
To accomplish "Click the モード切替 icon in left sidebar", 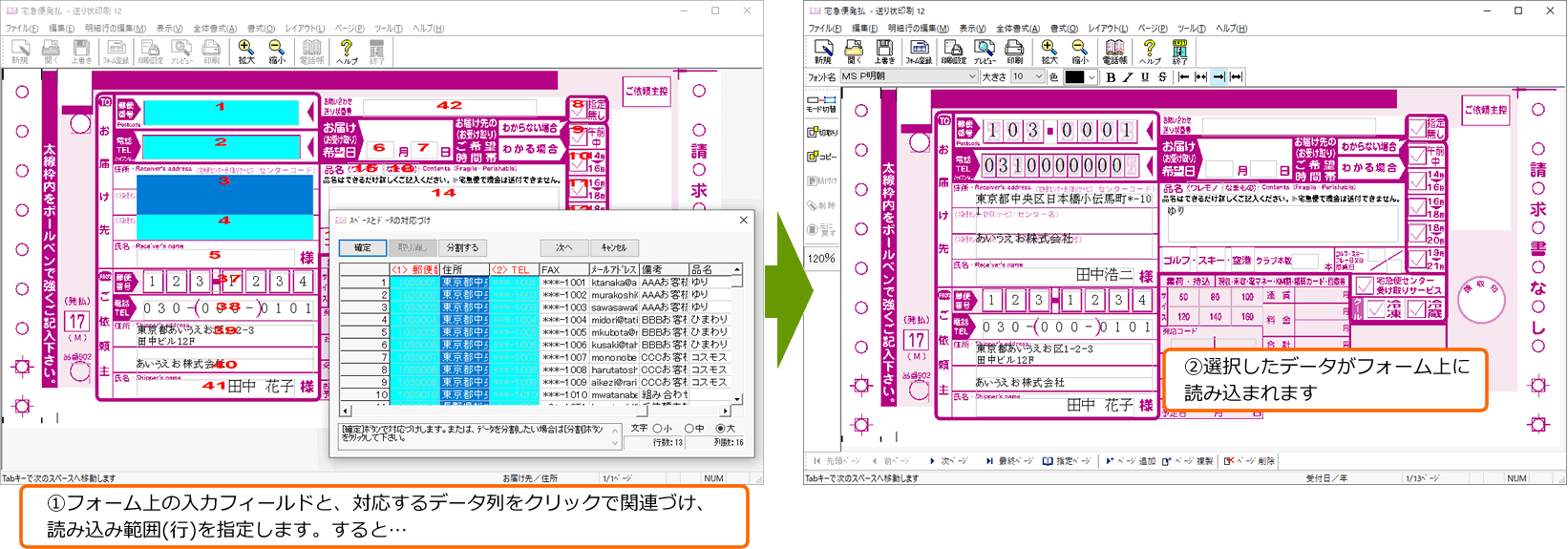I will tap(821, 103).
